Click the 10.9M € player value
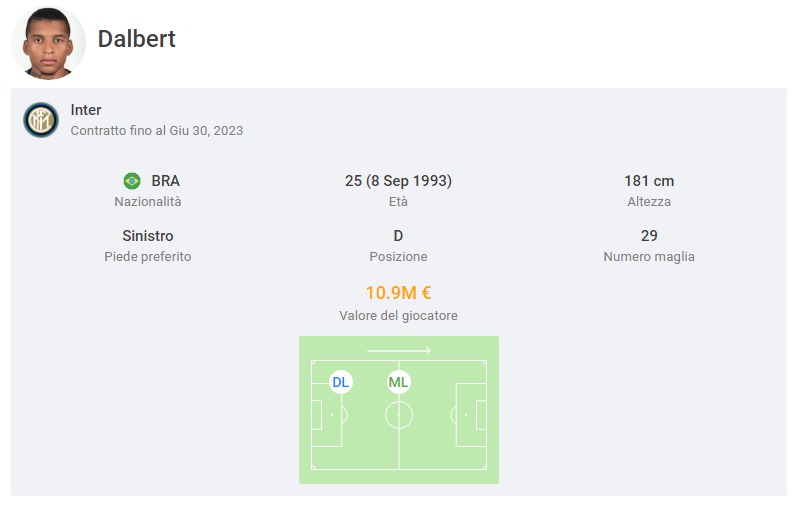The width and height of the screenshot is (792, 506). [398, 293]
